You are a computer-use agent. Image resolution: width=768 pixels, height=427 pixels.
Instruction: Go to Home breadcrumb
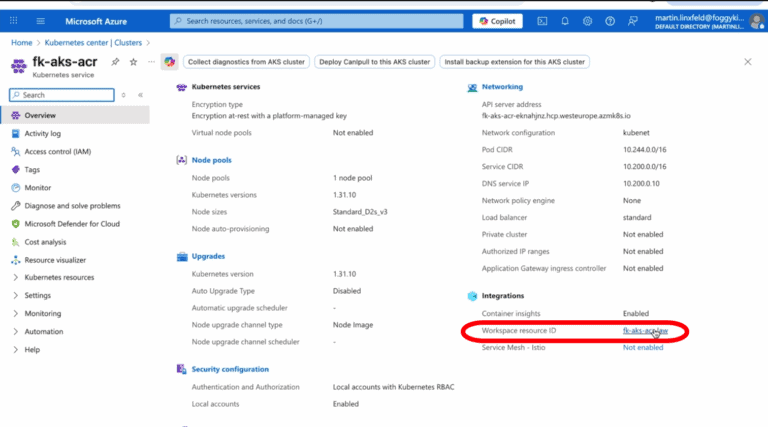tap(22, 43)
